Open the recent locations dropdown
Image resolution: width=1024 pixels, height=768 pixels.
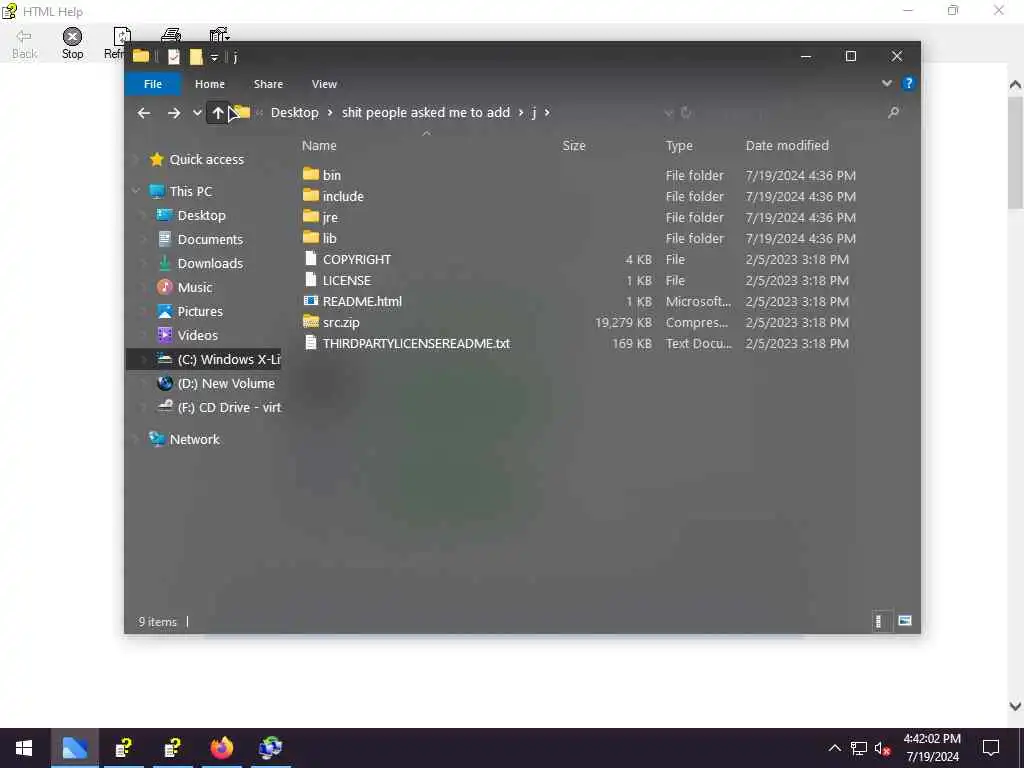197,113
